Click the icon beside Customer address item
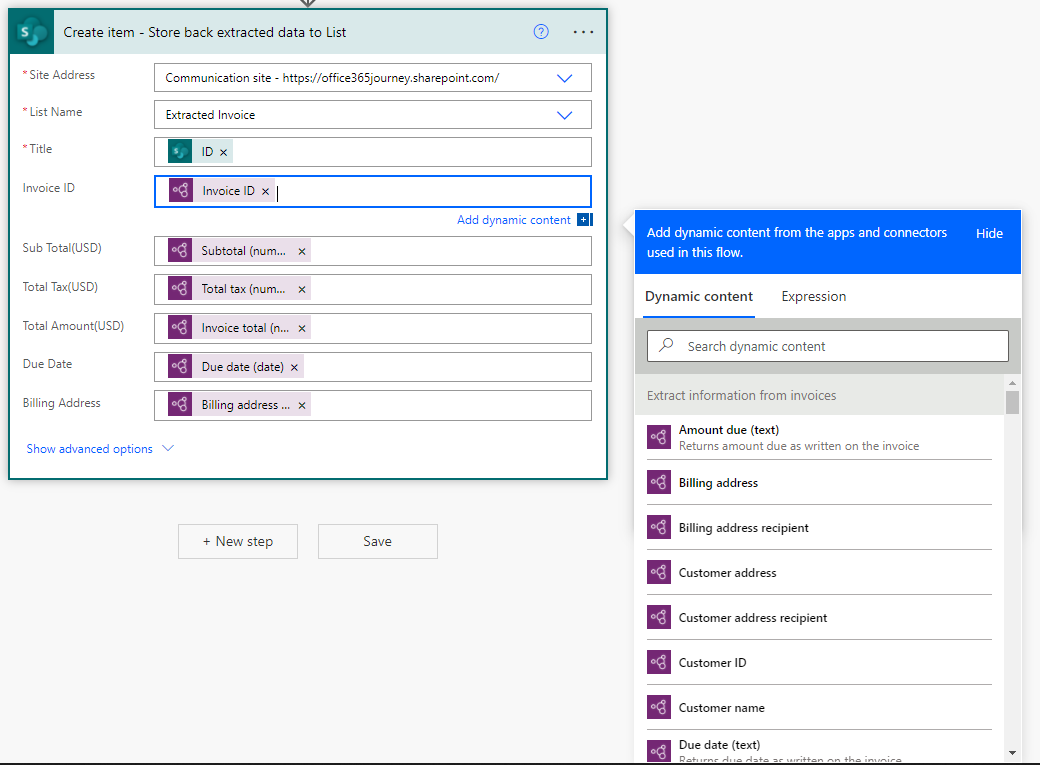 659,573
